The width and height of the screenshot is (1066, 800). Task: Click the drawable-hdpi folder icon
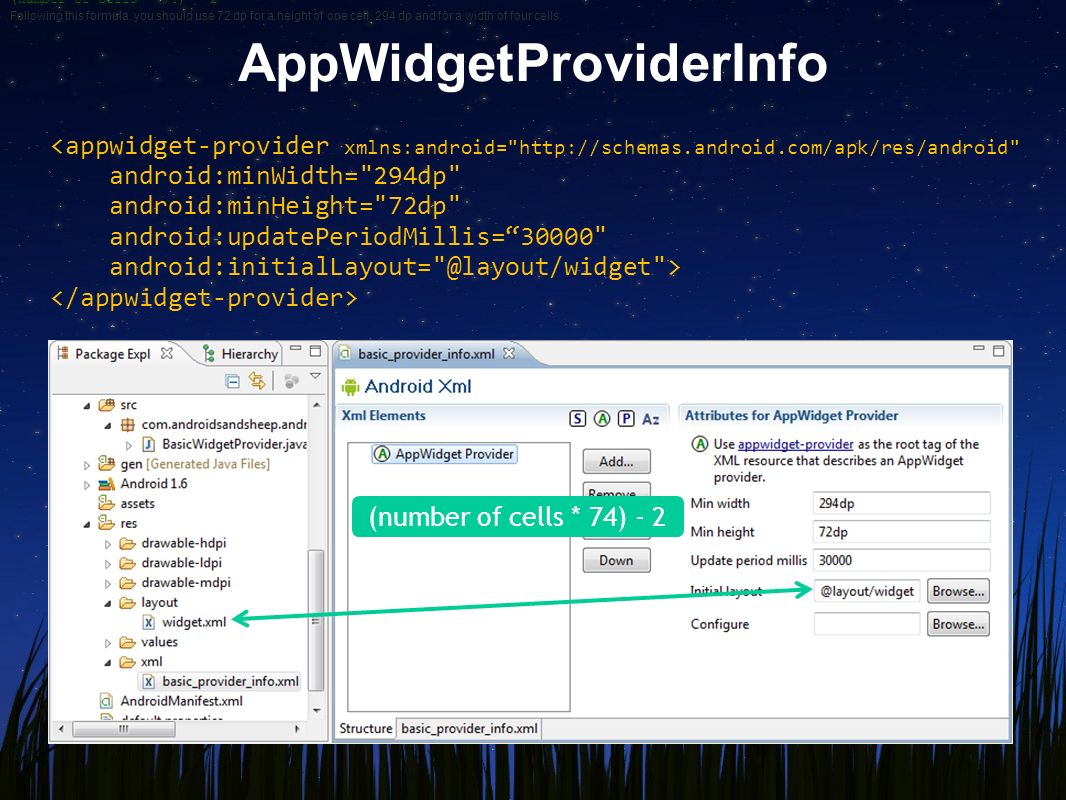127,543
